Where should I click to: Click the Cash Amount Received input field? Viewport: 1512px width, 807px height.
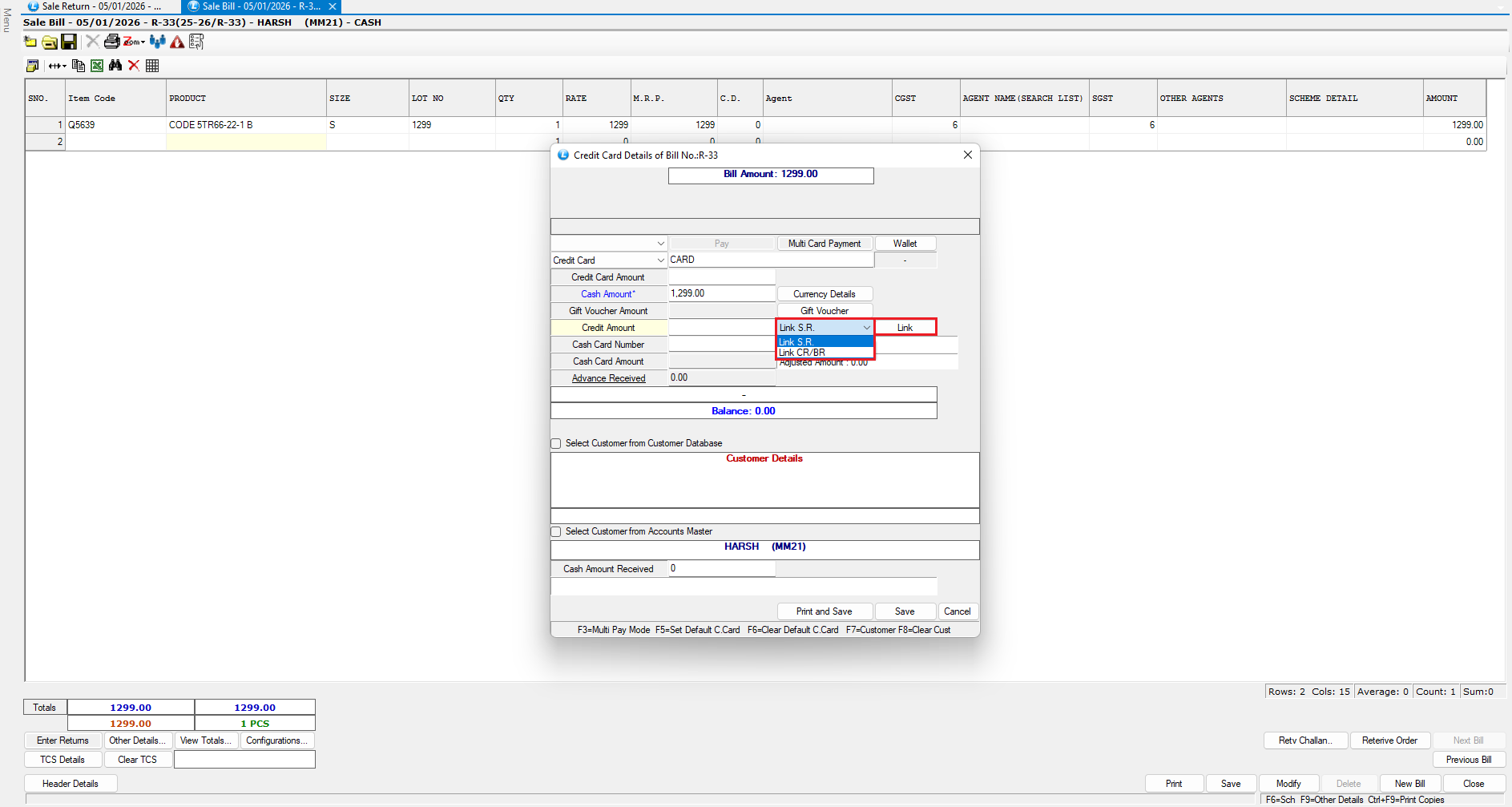coord(721,568)
